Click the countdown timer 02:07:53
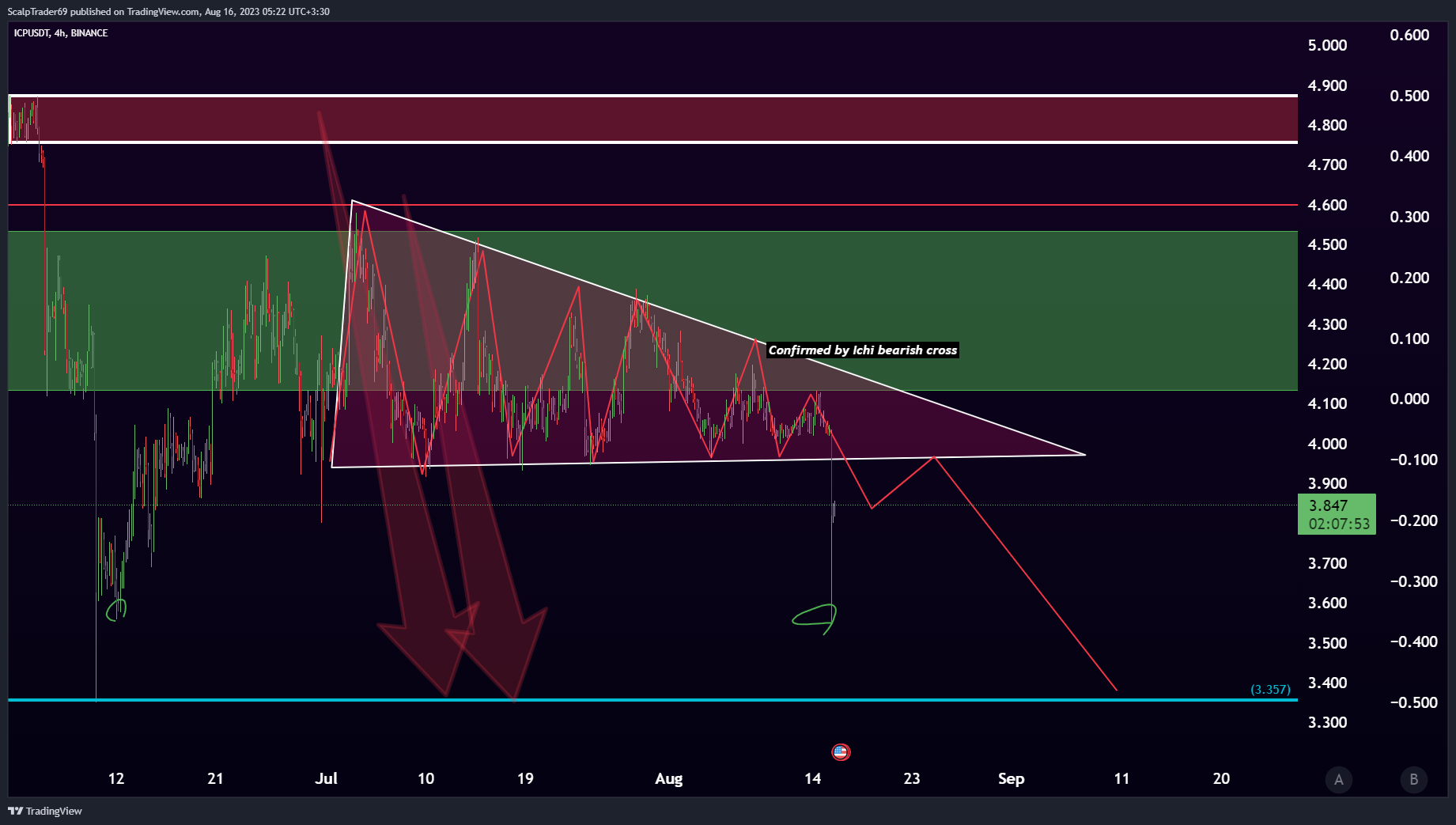The width and height of the screenshot is (1456, 825). tap(1339, 524)
